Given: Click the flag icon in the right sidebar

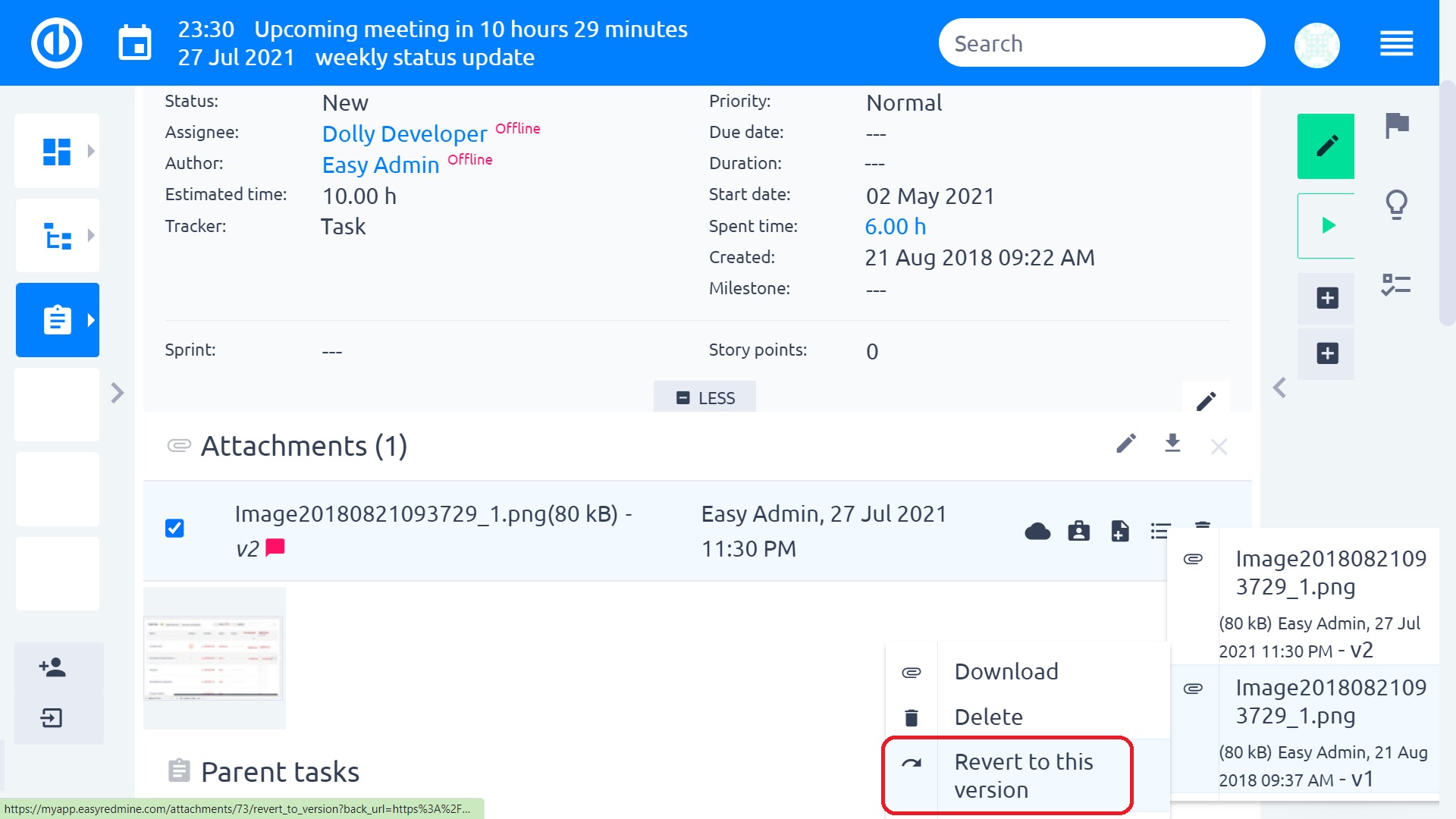Looking at the screenshot, I should 1395,125.
